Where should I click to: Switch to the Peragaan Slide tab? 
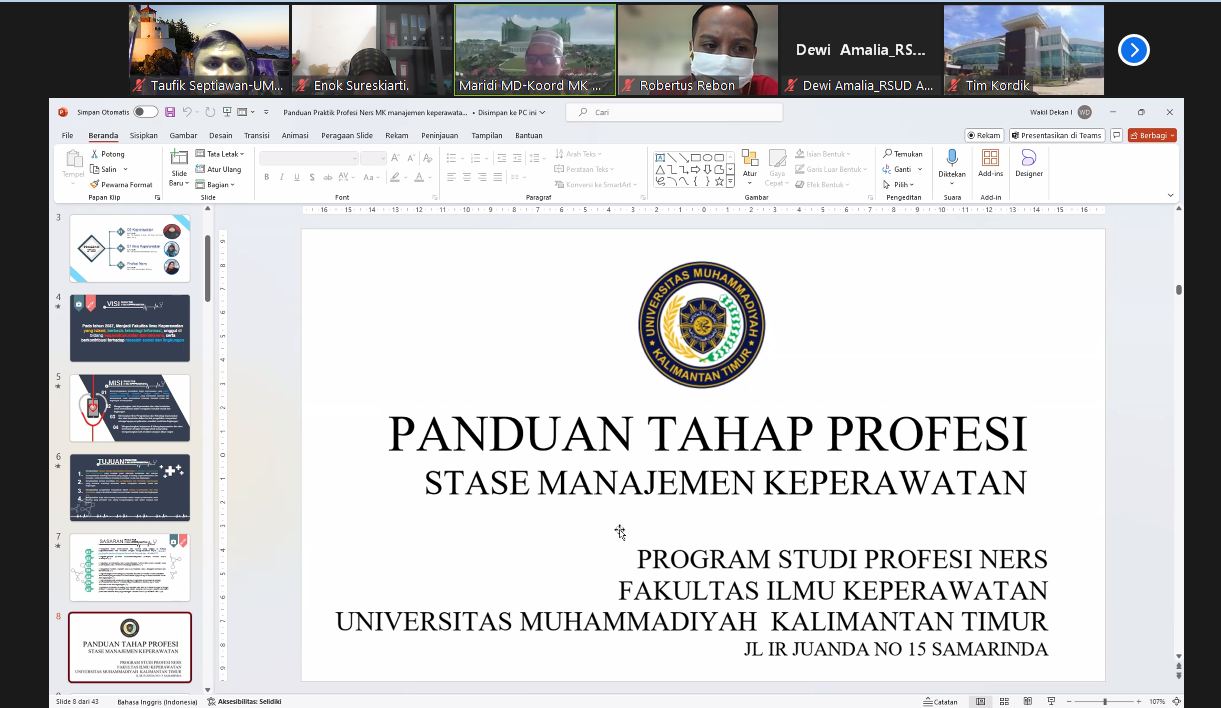(349, 136)
